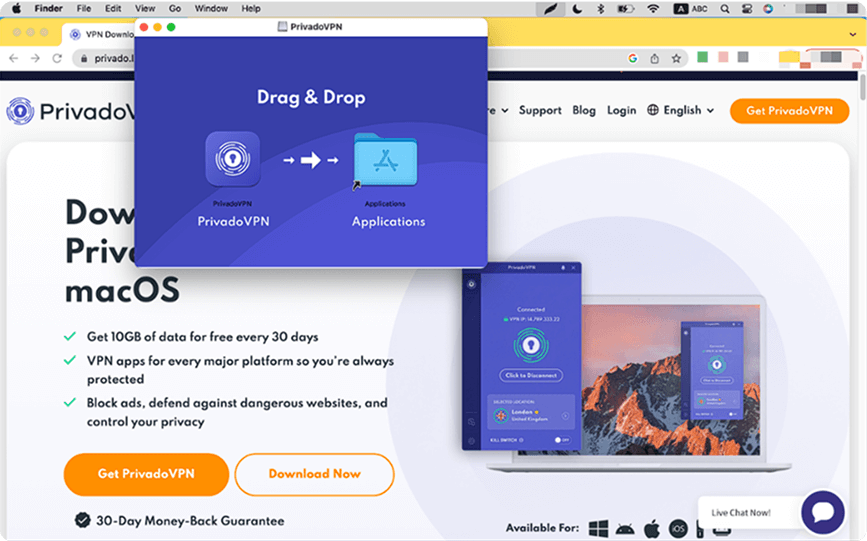
Task: Click the orange Get PrivadoVPN hero button
Action: click(x=146, y=474)
